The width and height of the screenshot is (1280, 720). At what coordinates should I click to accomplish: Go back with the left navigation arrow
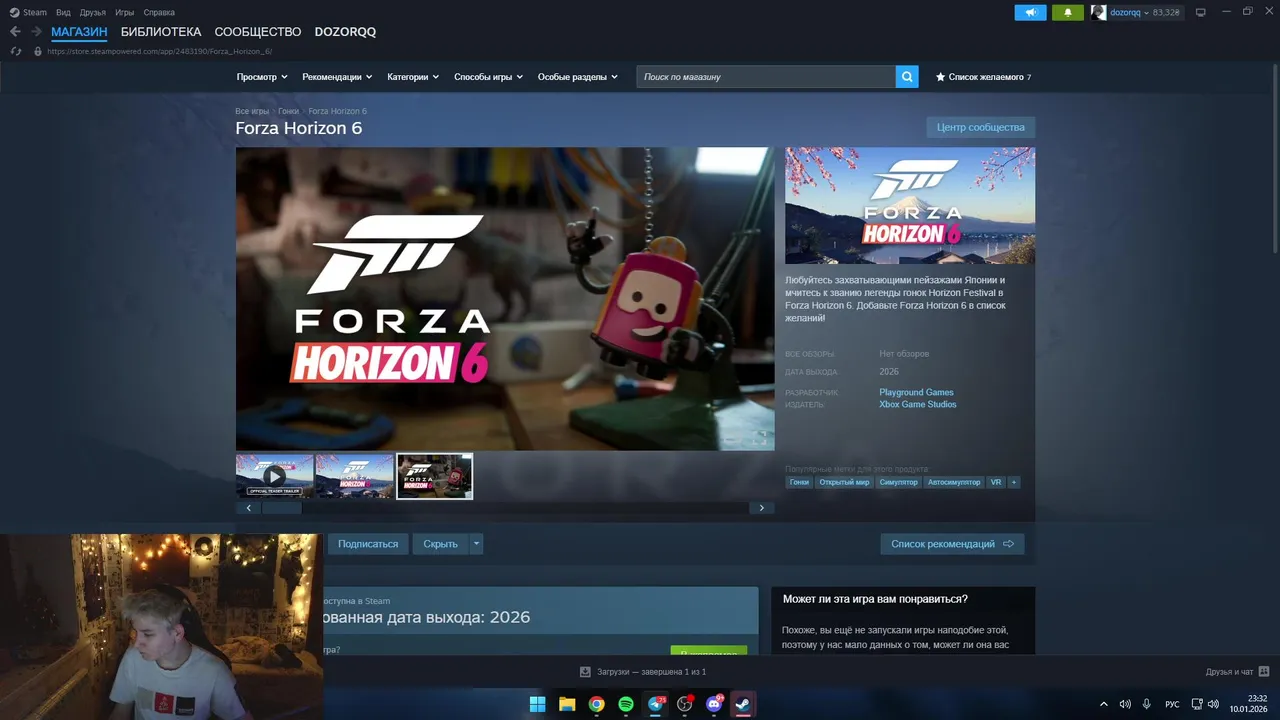pos(15,32)
